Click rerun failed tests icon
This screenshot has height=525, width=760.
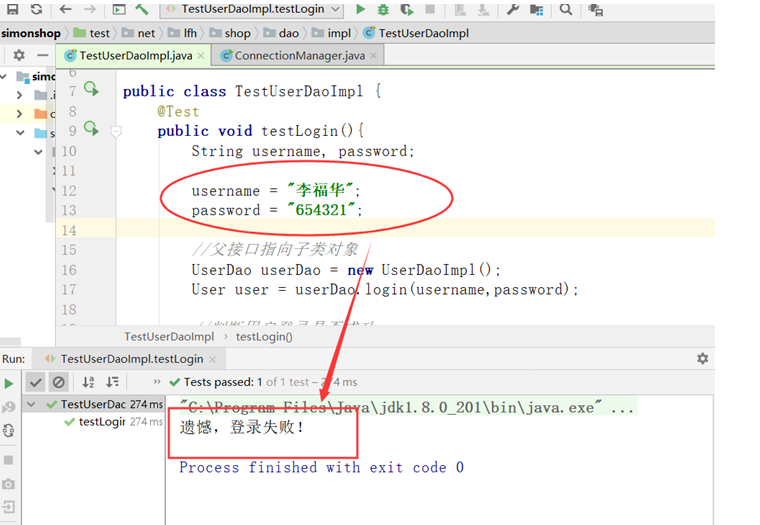coord(9,407)
